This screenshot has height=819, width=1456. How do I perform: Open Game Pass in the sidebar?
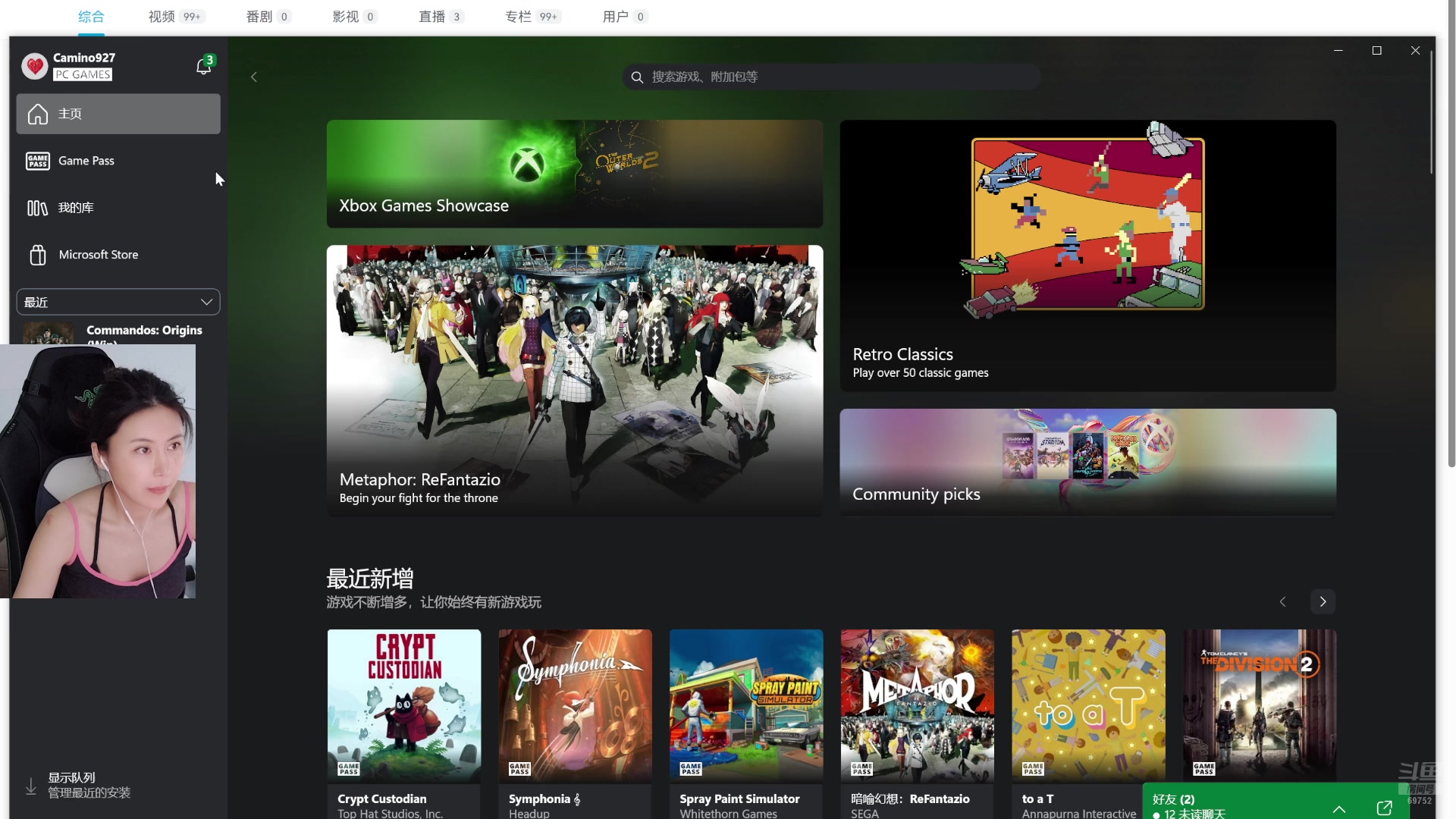coord(118,161)
